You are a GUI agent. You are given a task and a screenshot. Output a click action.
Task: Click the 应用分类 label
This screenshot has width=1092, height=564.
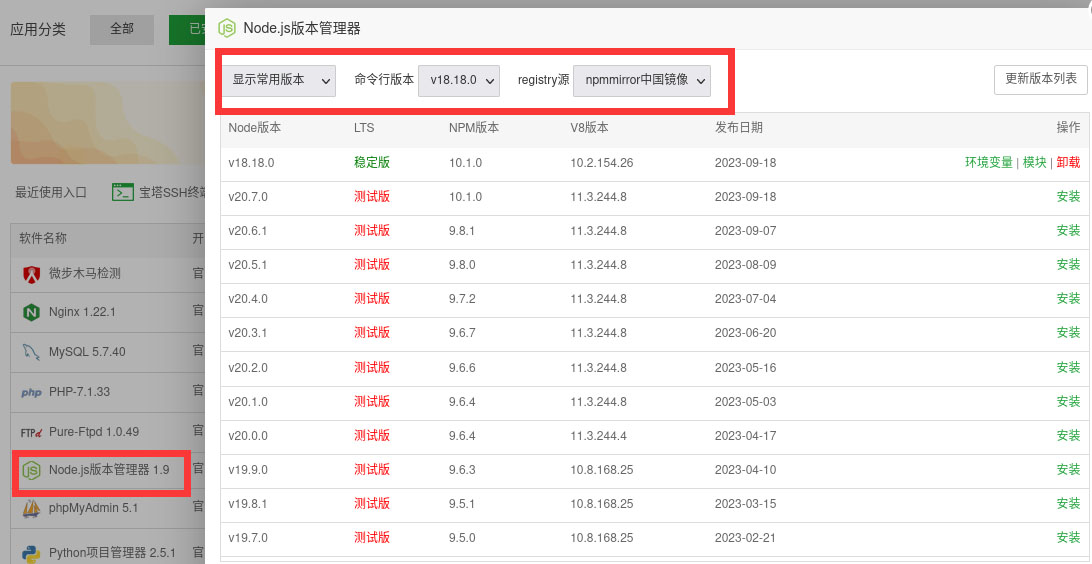(38, 29)
